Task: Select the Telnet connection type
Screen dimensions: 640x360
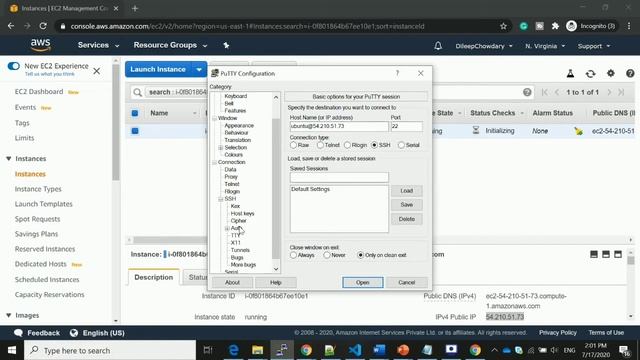Action: (320, 145)
